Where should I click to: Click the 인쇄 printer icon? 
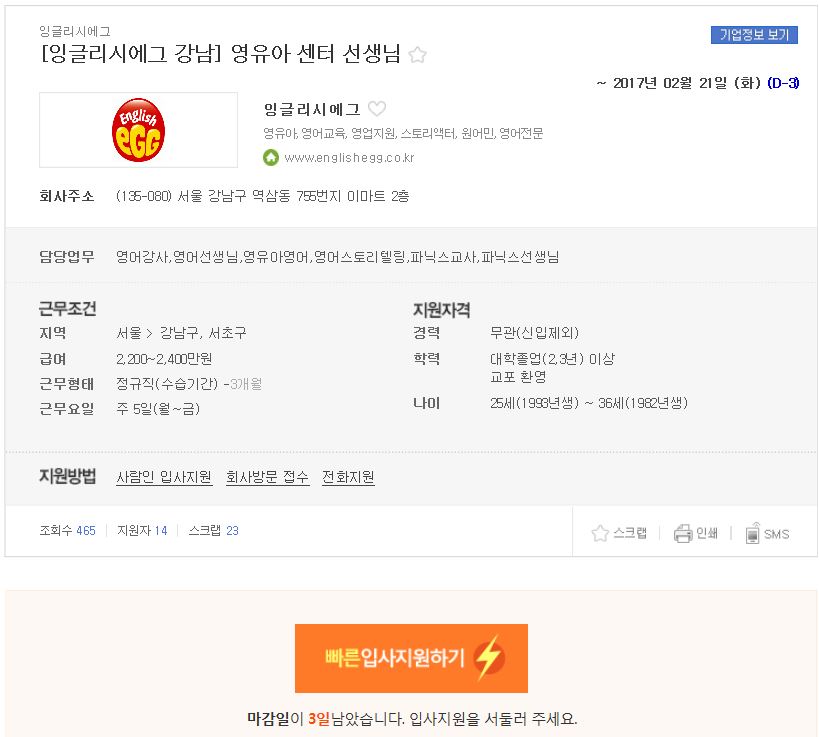click(x=683, y=533)
